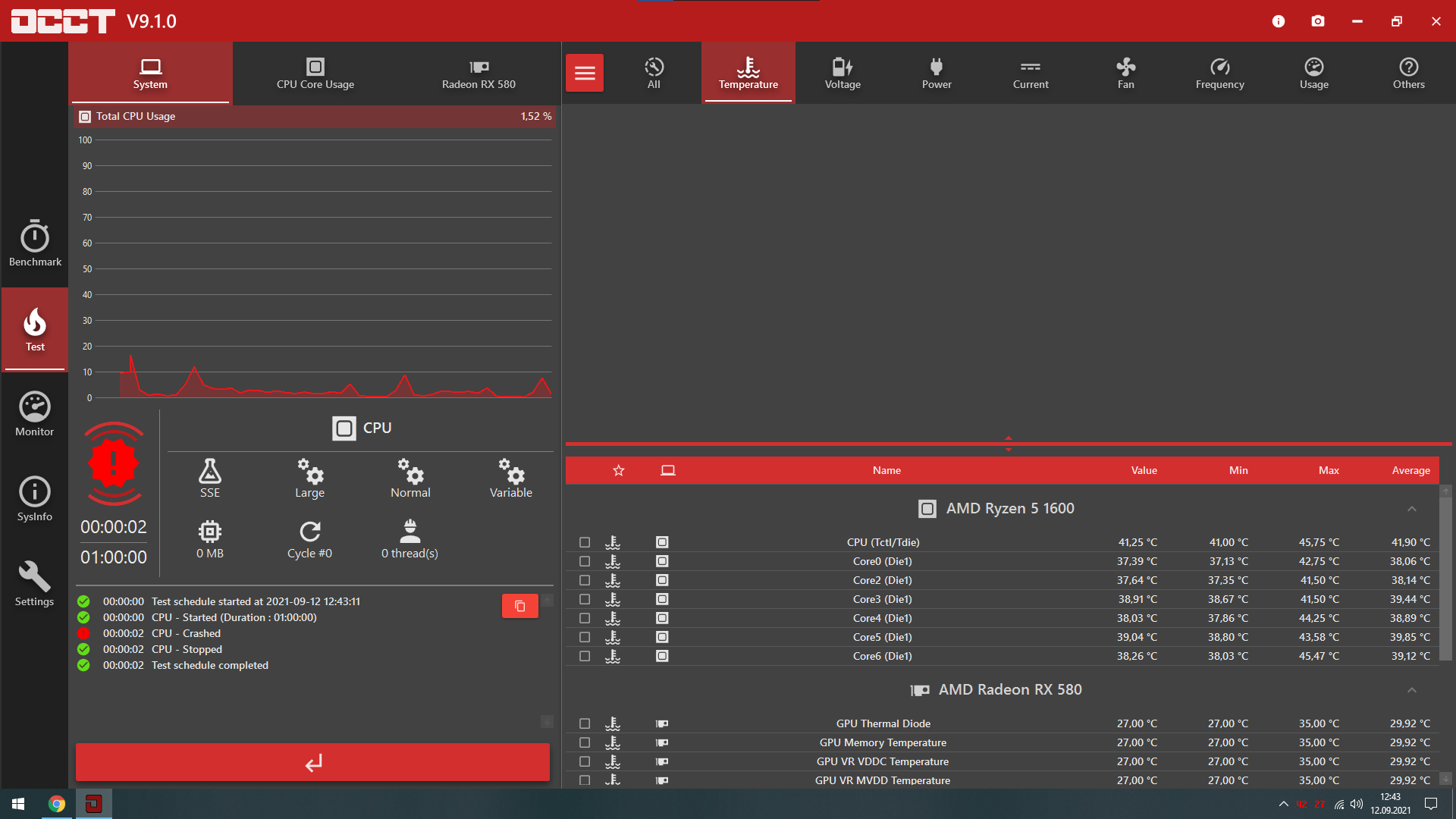The image size is (1456, 819).
Task: Click the 0 thread(s) worker icon
Action: click(x=409, y=531)
